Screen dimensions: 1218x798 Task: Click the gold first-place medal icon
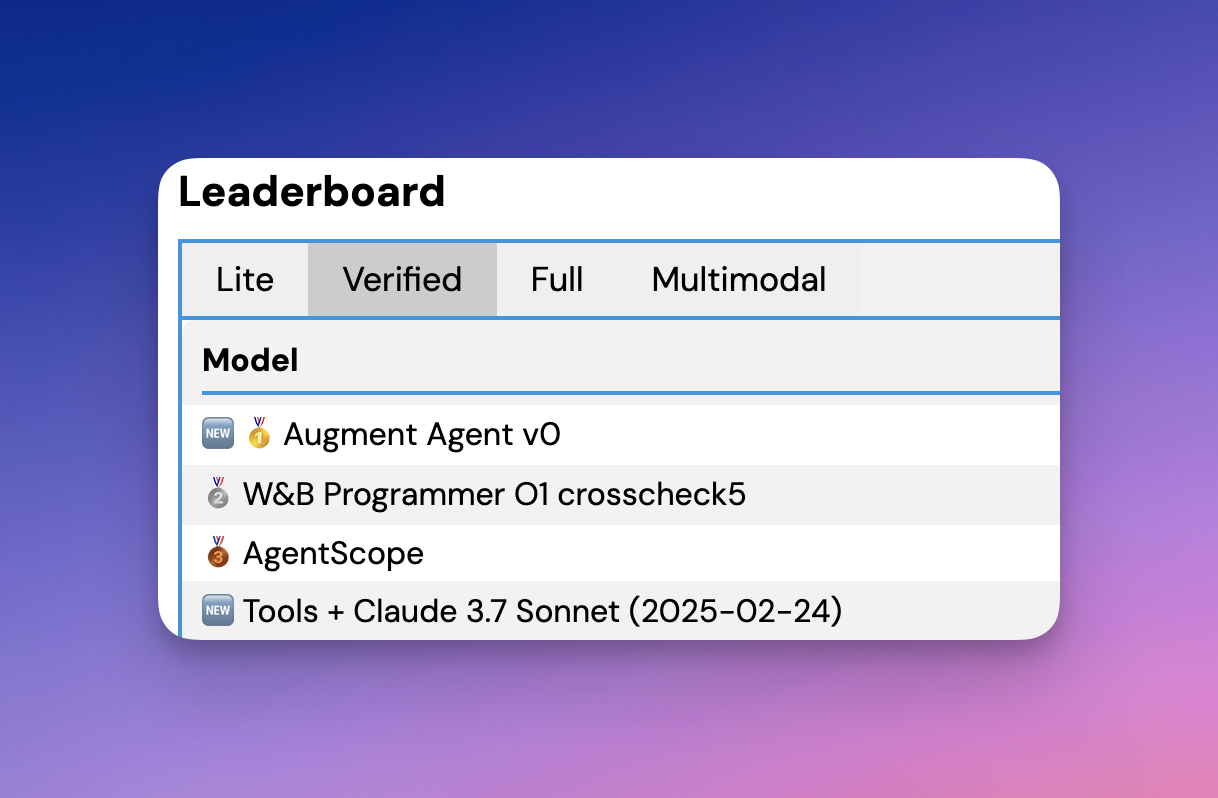click(x=259, y=435)
